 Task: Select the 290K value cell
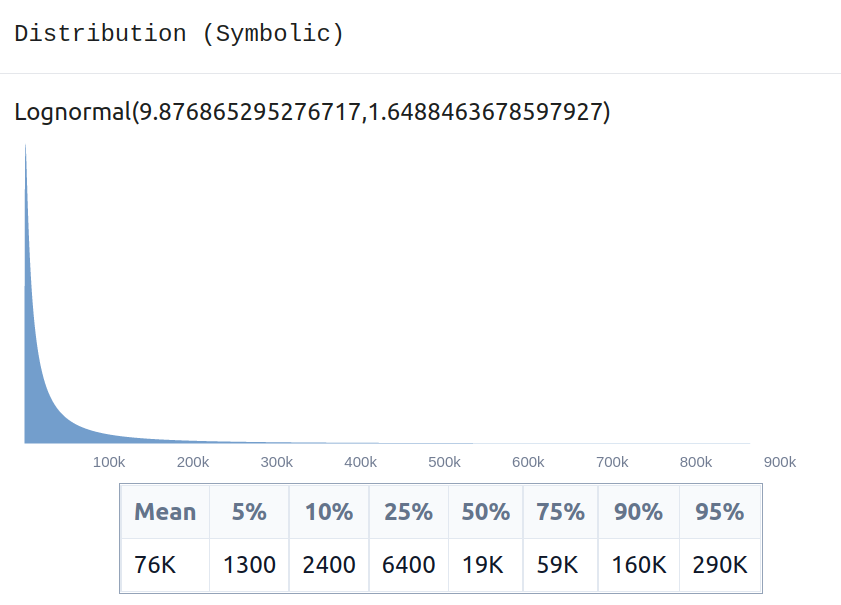pos(720,565)
